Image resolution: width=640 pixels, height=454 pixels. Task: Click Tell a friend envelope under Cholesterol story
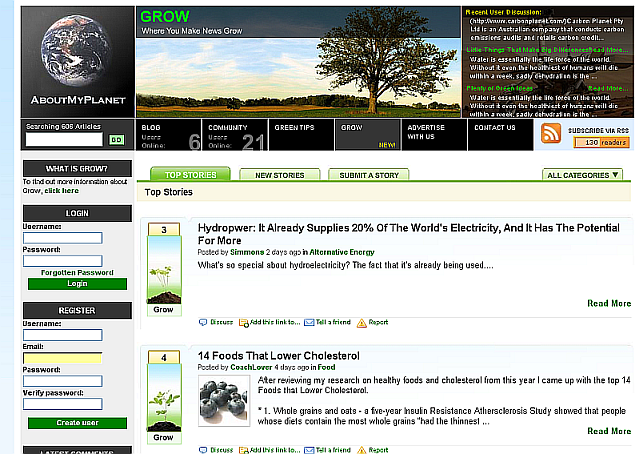click(x=309, y=450)
